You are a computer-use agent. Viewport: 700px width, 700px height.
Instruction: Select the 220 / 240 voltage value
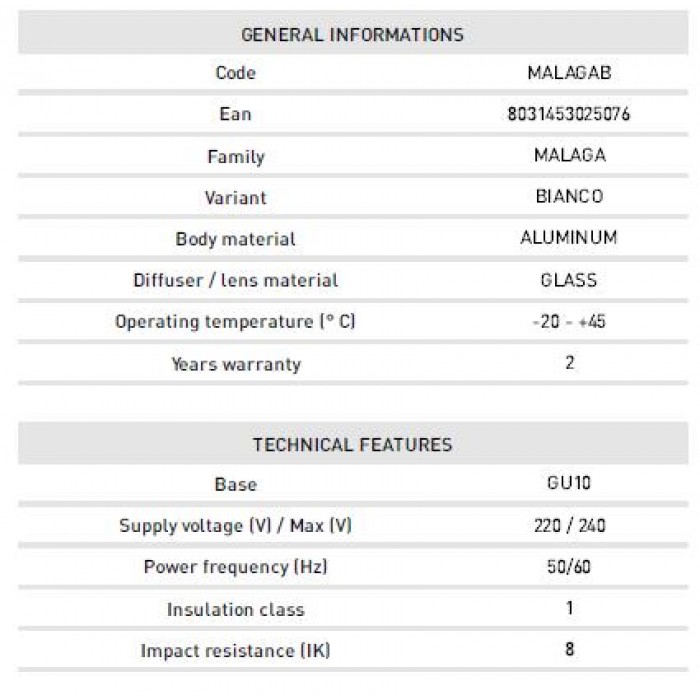(x=569, y=525)
